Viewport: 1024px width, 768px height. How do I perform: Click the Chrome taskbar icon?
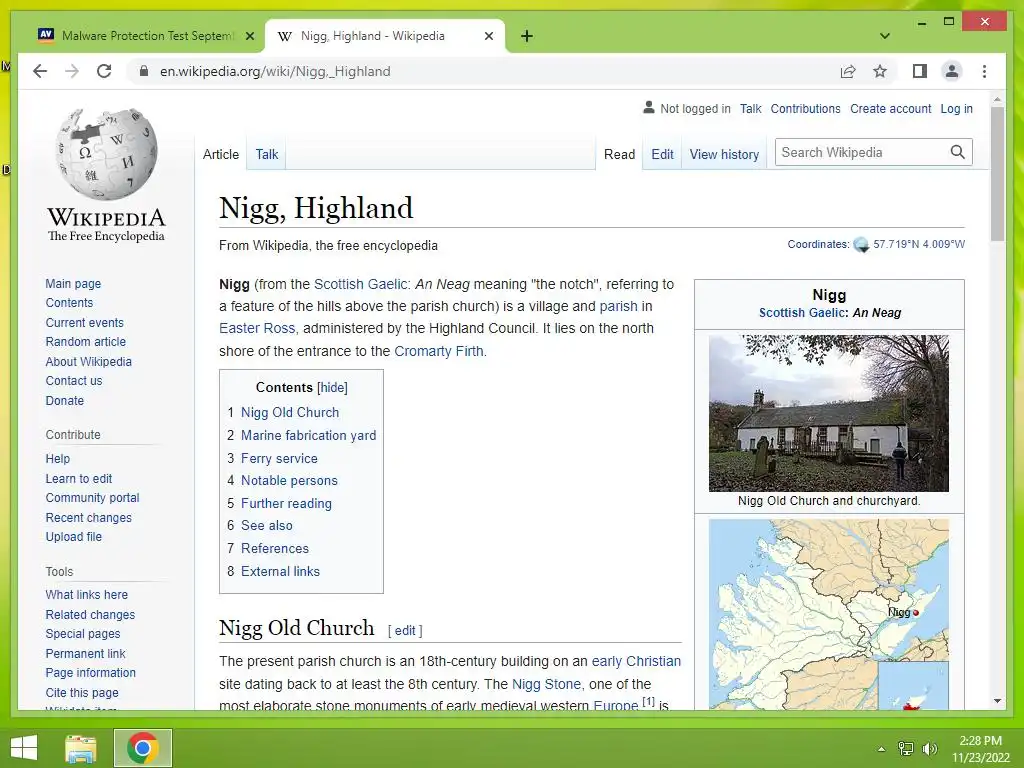pyautogui.click(x=143, y=748)
